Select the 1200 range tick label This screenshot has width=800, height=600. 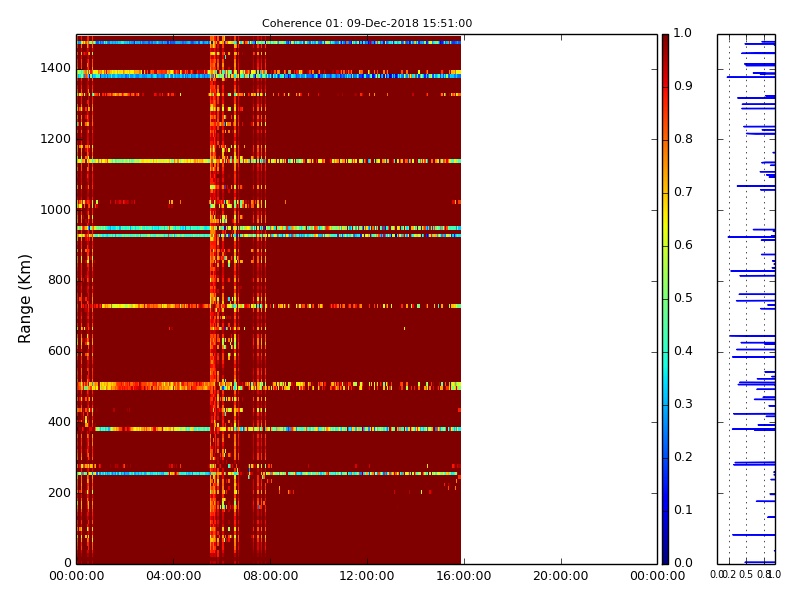coord(56,139)
